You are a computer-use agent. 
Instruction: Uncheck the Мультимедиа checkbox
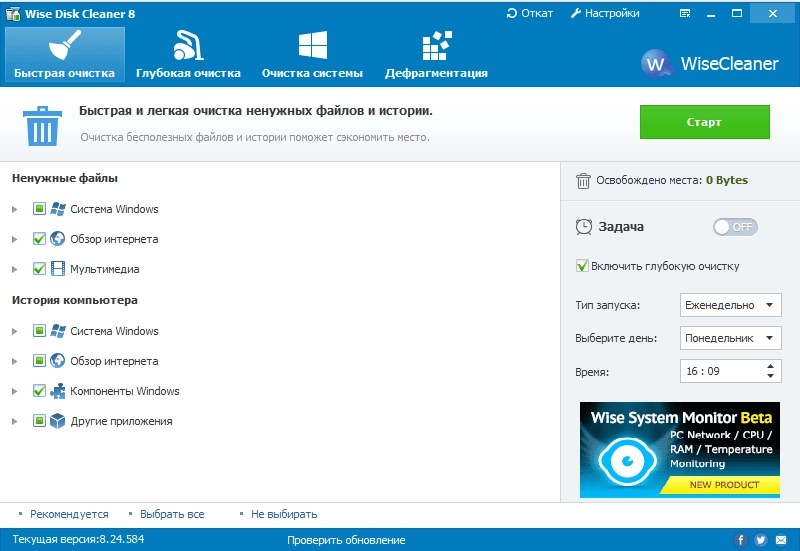tap(39, 269)
